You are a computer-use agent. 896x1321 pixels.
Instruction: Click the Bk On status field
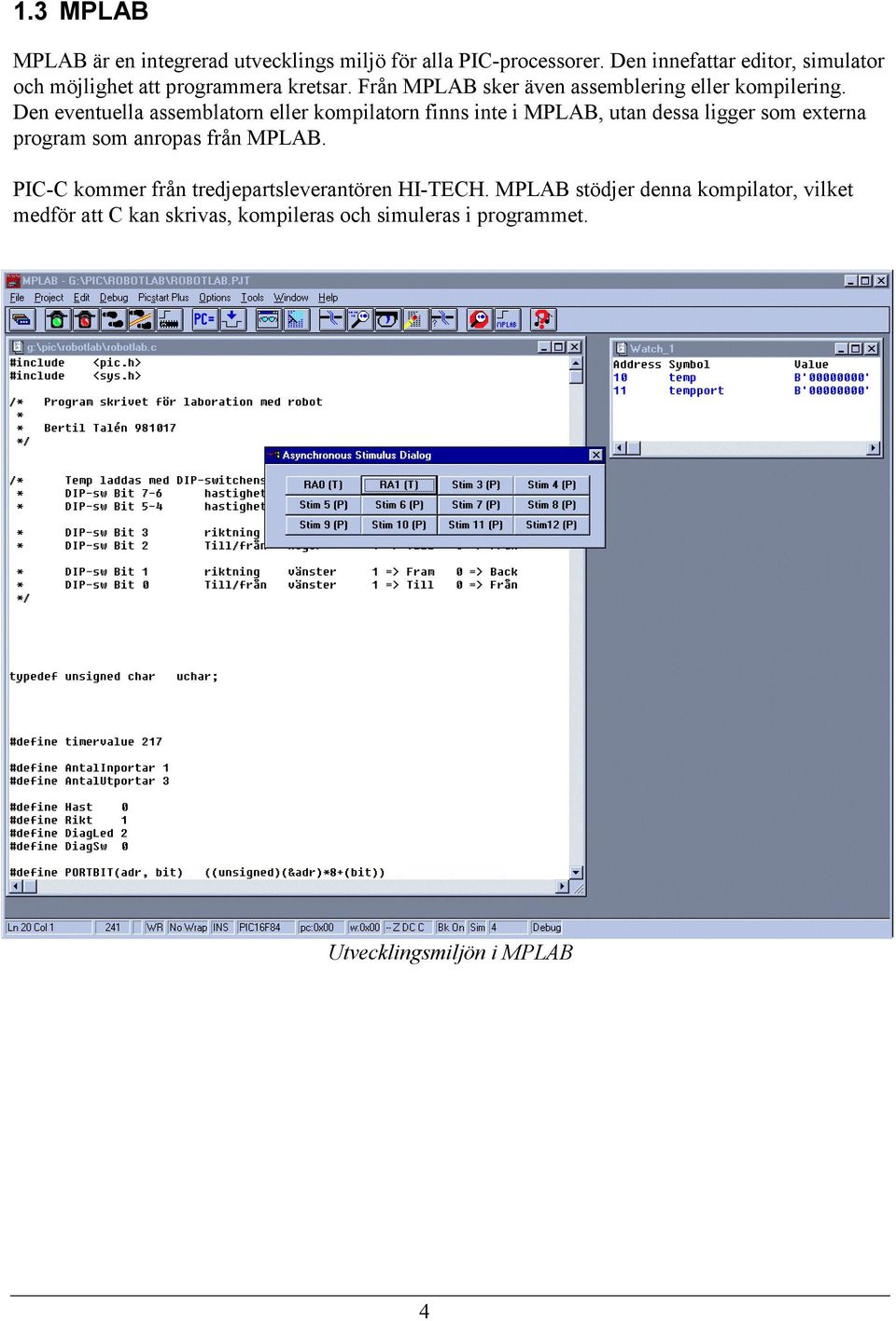(x=451, y=927)
